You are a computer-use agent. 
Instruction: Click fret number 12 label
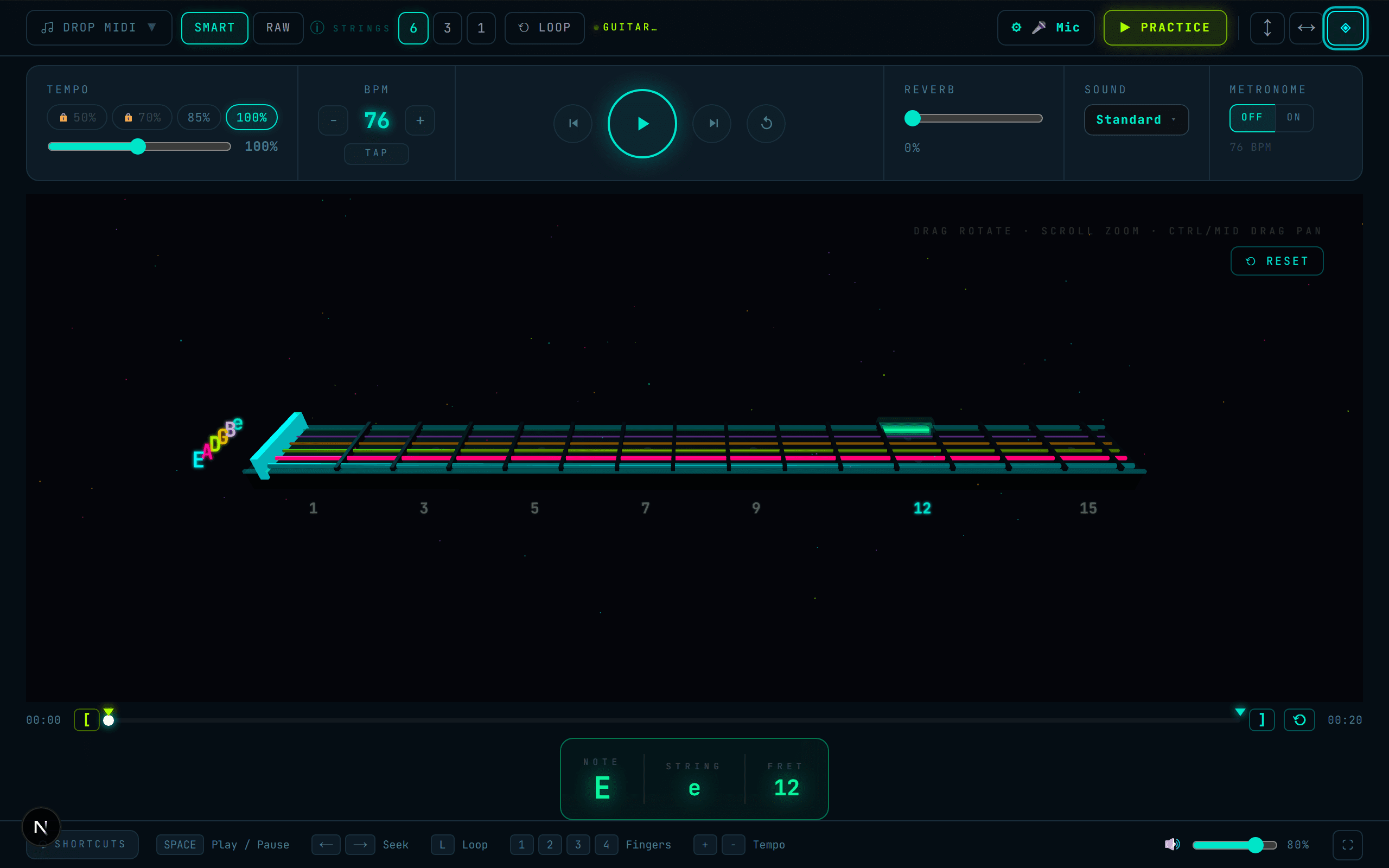tap(922, 508)
